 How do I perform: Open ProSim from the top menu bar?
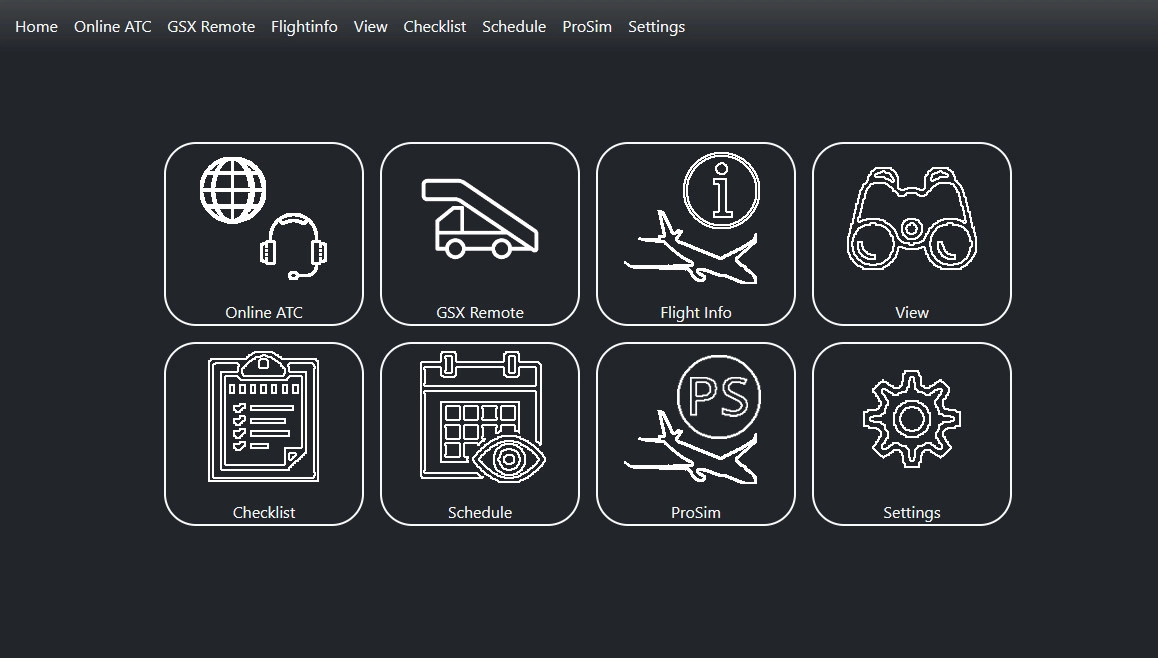tap(587, 27)
